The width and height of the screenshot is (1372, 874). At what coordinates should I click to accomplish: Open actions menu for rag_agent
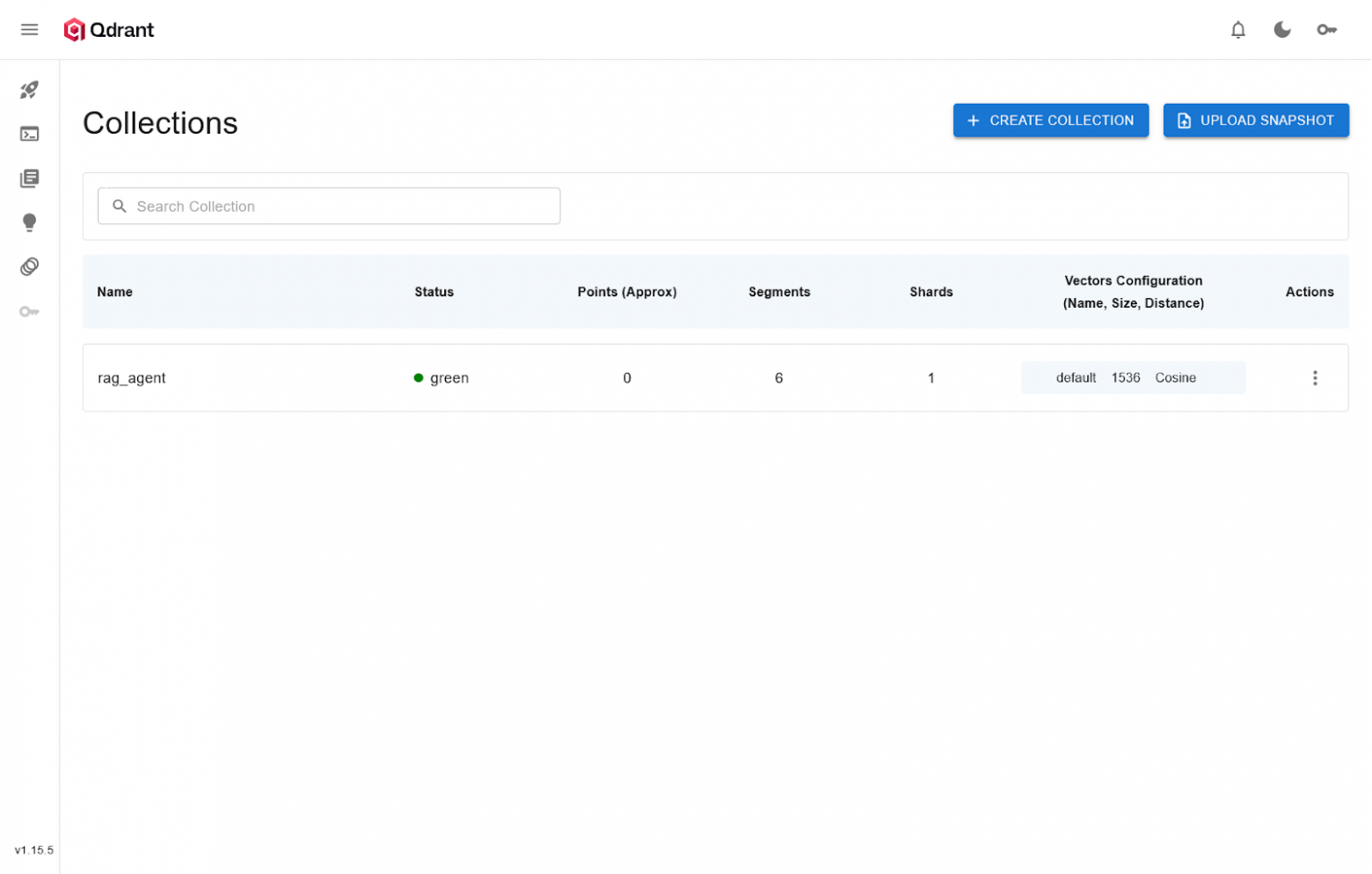click(x=1314, y=378)
